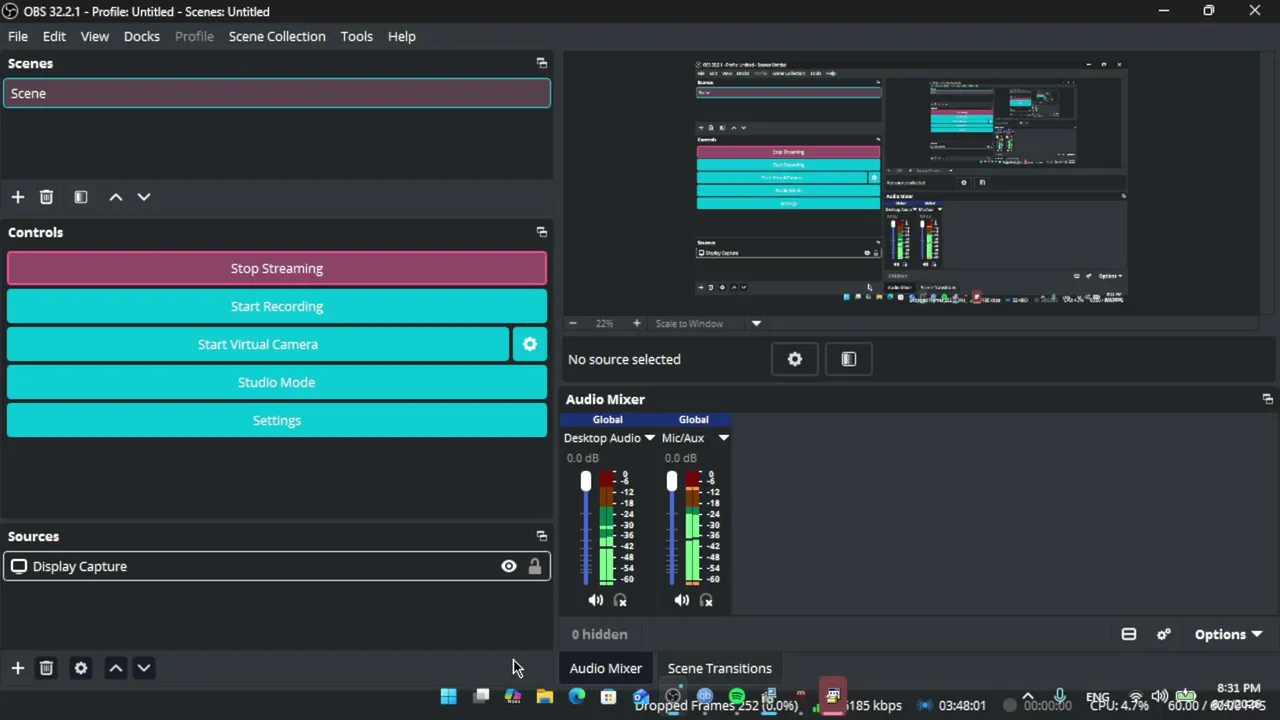Switch to the Scene Transitions tab
Viewport: 1280px width, 720px height.
click(720, 668)
